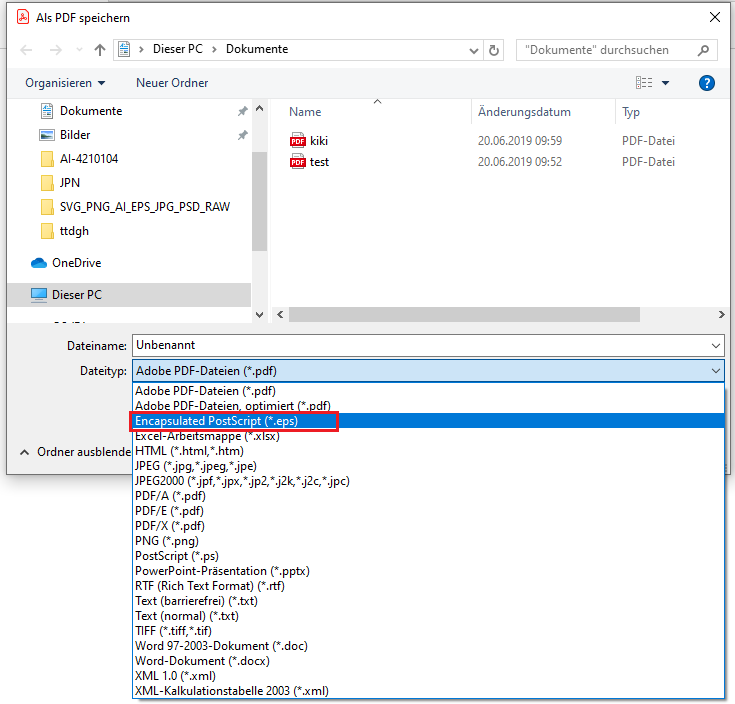Click the Dateiname text field
Screen dimensions: 735x704
pos(420,345)
